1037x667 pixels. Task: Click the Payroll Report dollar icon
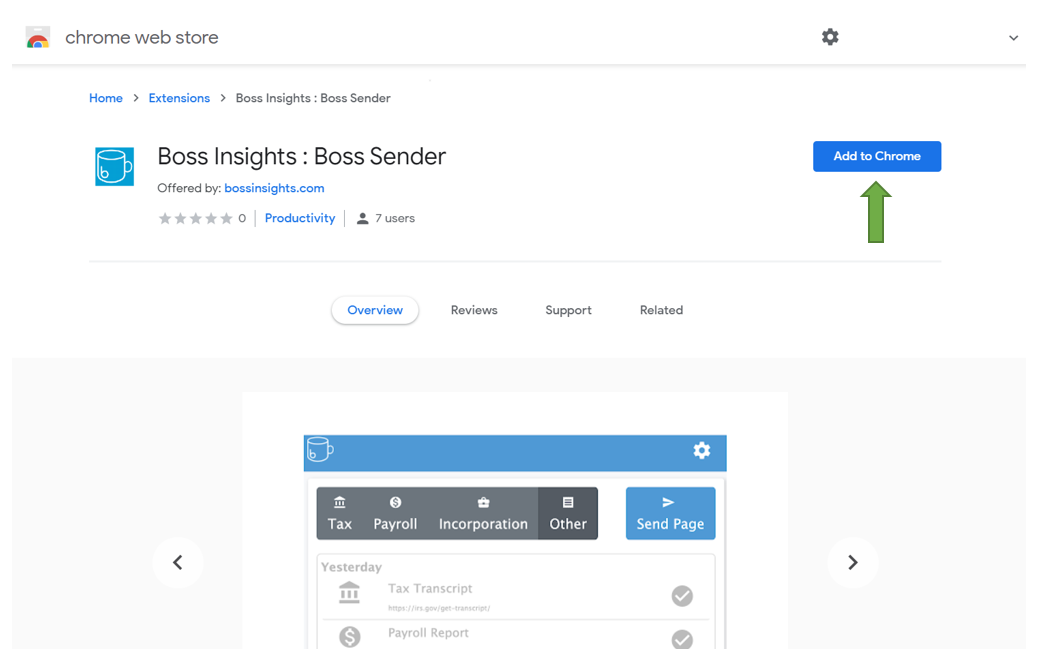pyautogui.click(x=350, y=637)
